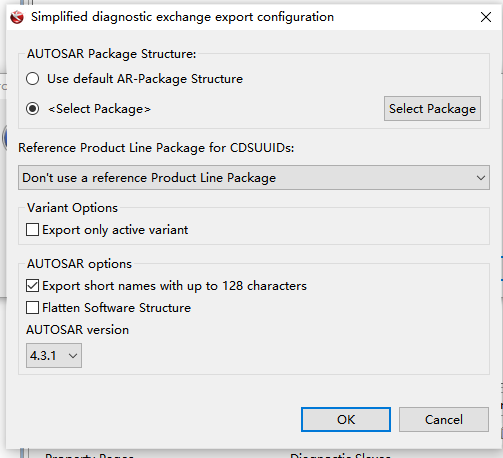This screenshot has height=458, width=503.
Task: Open the reference Product Line Package dropdown
Action: [x=254, y=178]
